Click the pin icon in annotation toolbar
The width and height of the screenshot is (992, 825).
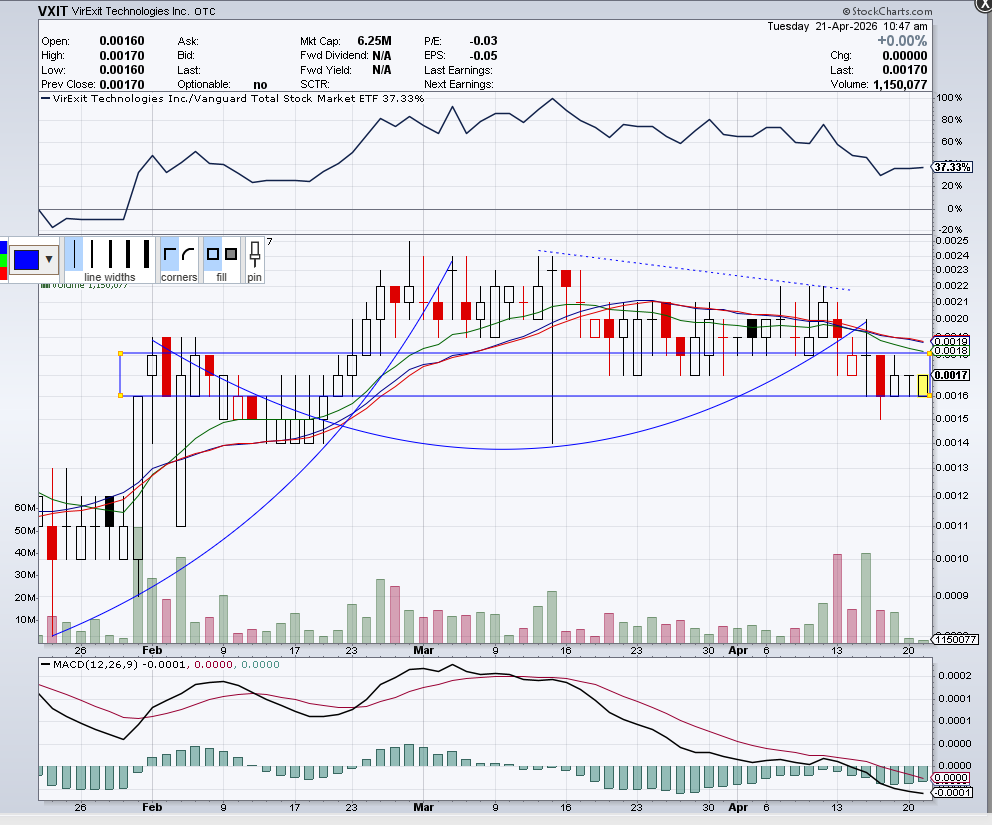click(x=254, y=254)
